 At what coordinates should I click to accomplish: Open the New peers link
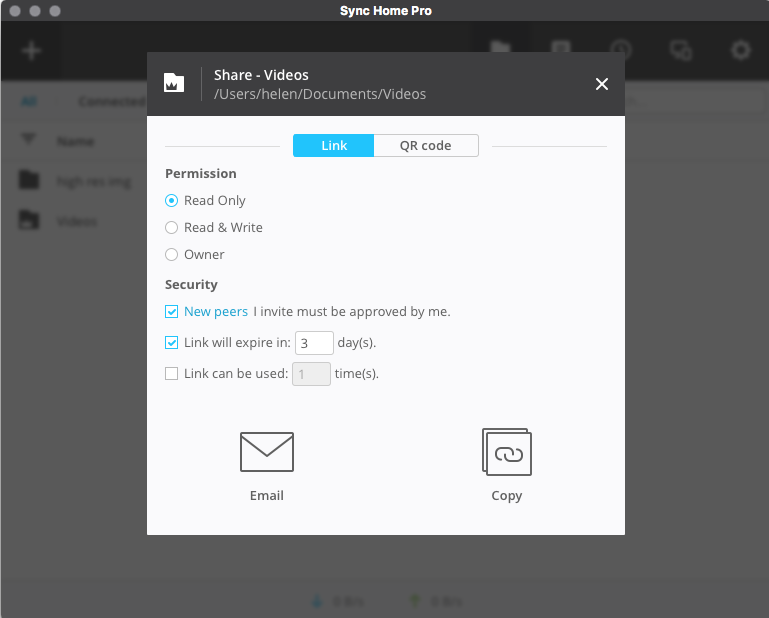pos(216,311)
